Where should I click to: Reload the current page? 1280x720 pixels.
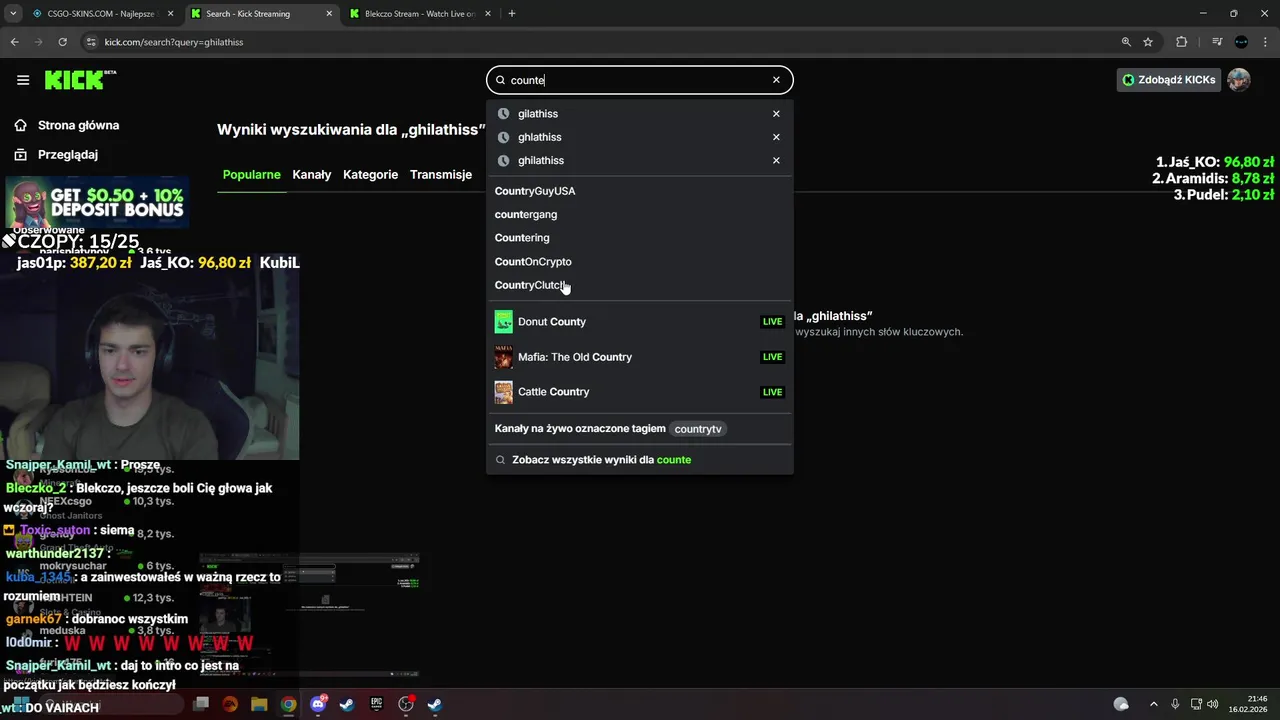coord(62,42)
